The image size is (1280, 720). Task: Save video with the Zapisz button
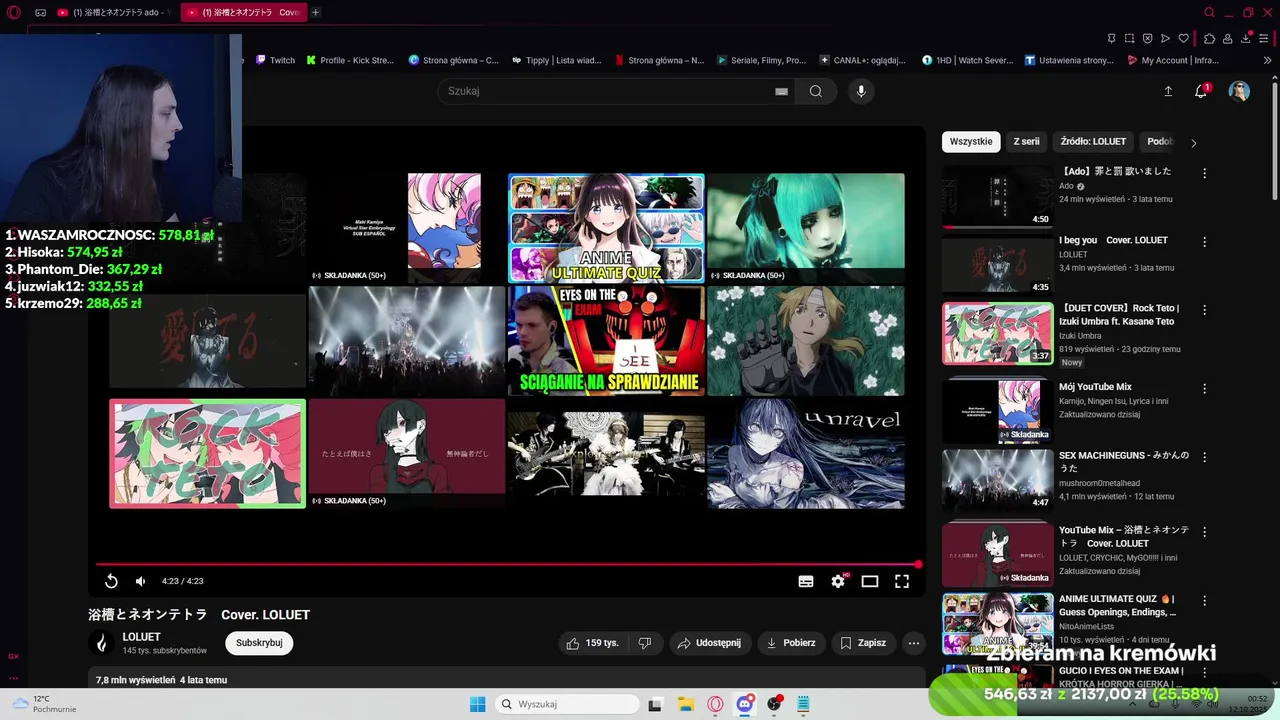coord(863,643)
